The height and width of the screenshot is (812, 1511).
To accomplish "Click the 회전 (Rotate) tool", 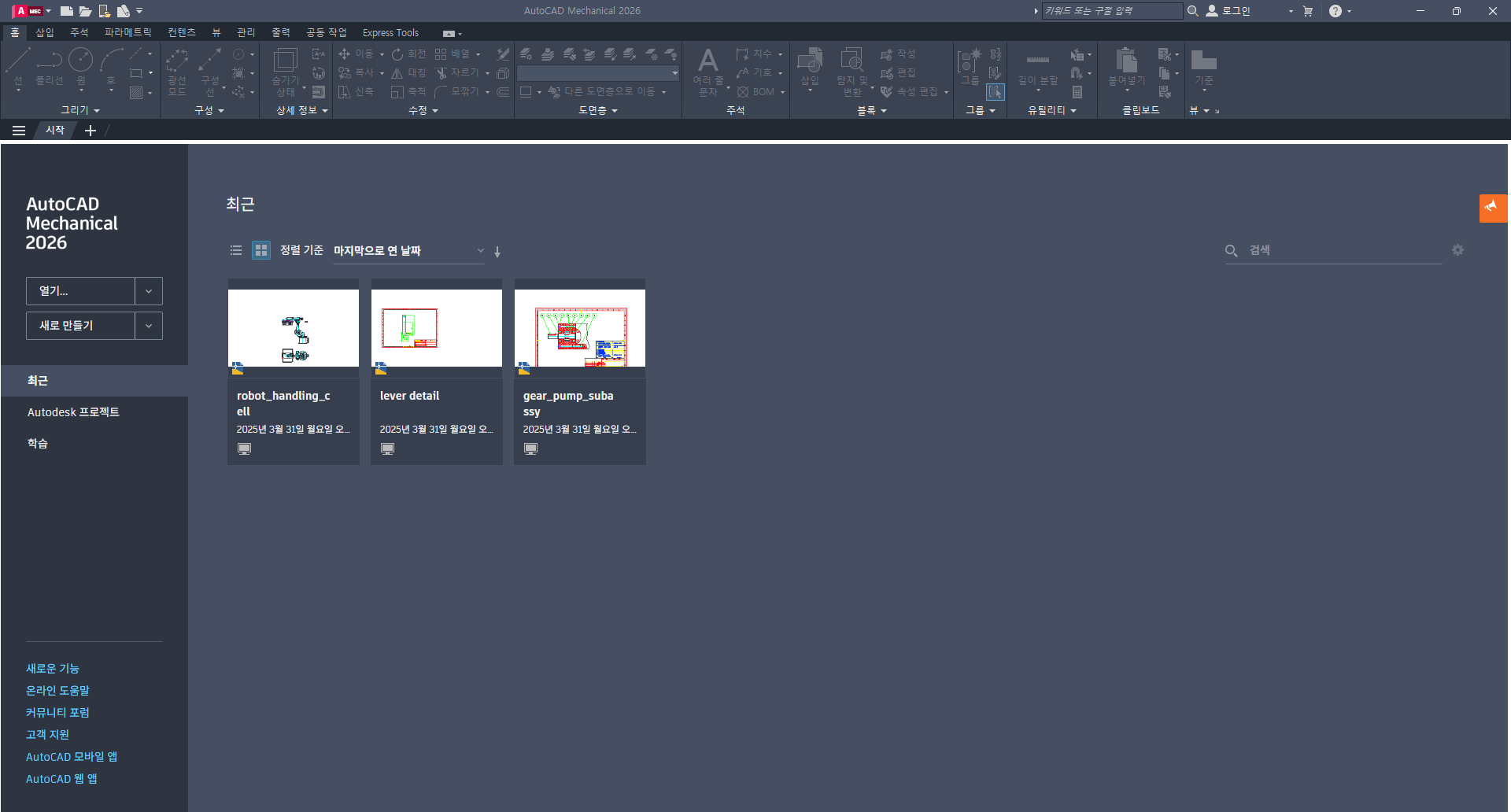I will [x=408, y=54].
